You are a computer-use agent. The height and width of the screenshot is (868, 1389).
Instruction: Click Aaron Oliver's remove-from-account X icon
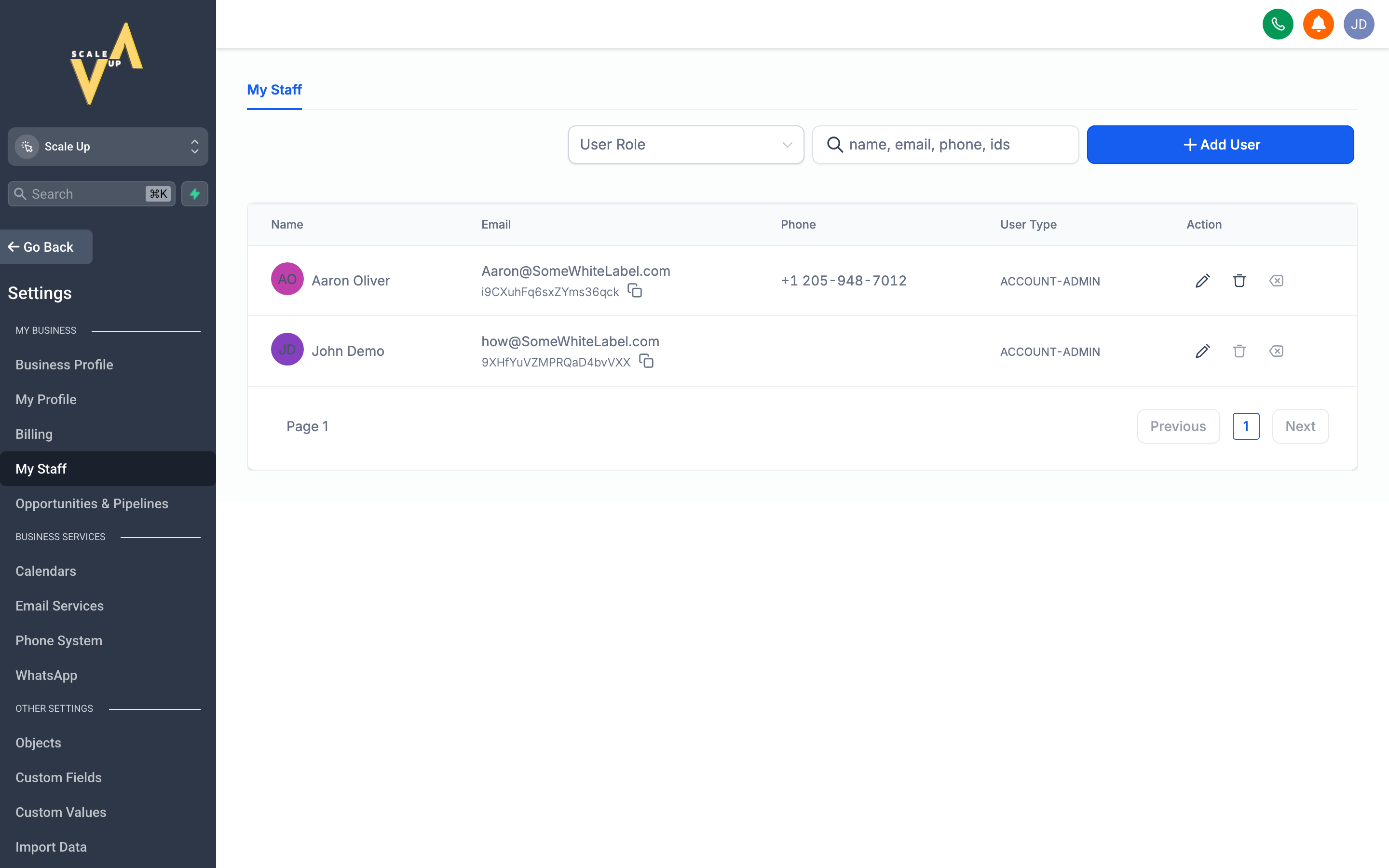1276,281
